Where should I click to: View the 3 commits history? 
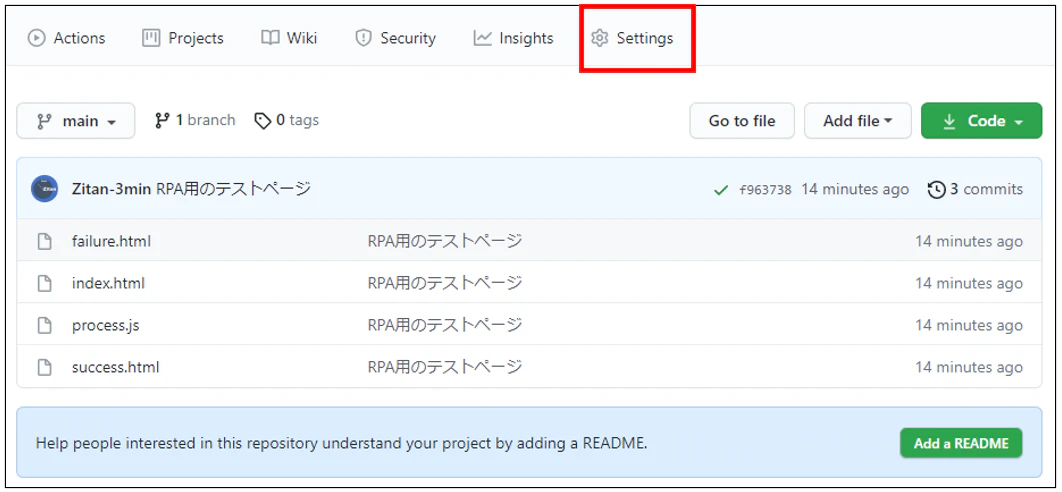point(975,189)
